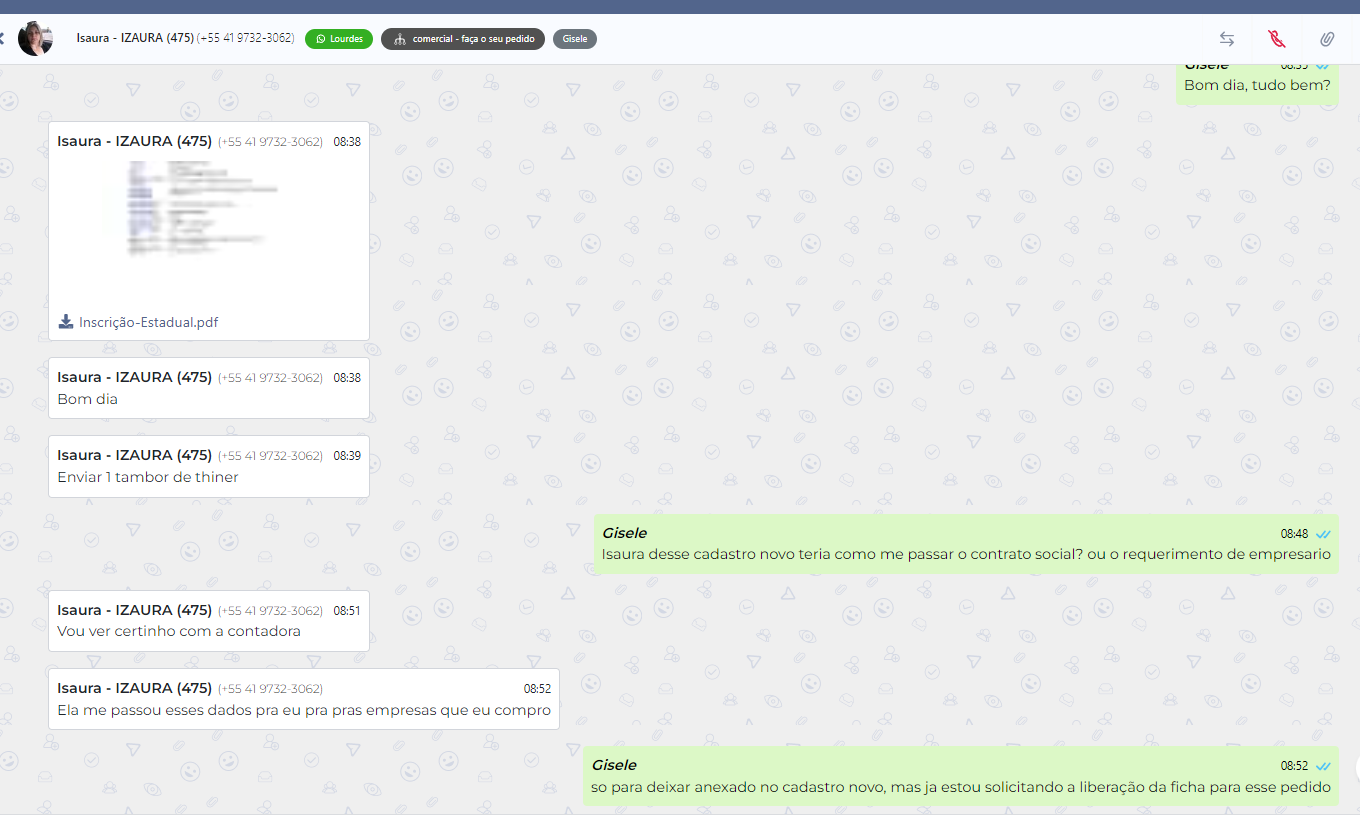The width and height of the screenshot is (1360, 815).
Task: Click the green Lourdes WhatsApp badge
Action: [x=339, y=39]
